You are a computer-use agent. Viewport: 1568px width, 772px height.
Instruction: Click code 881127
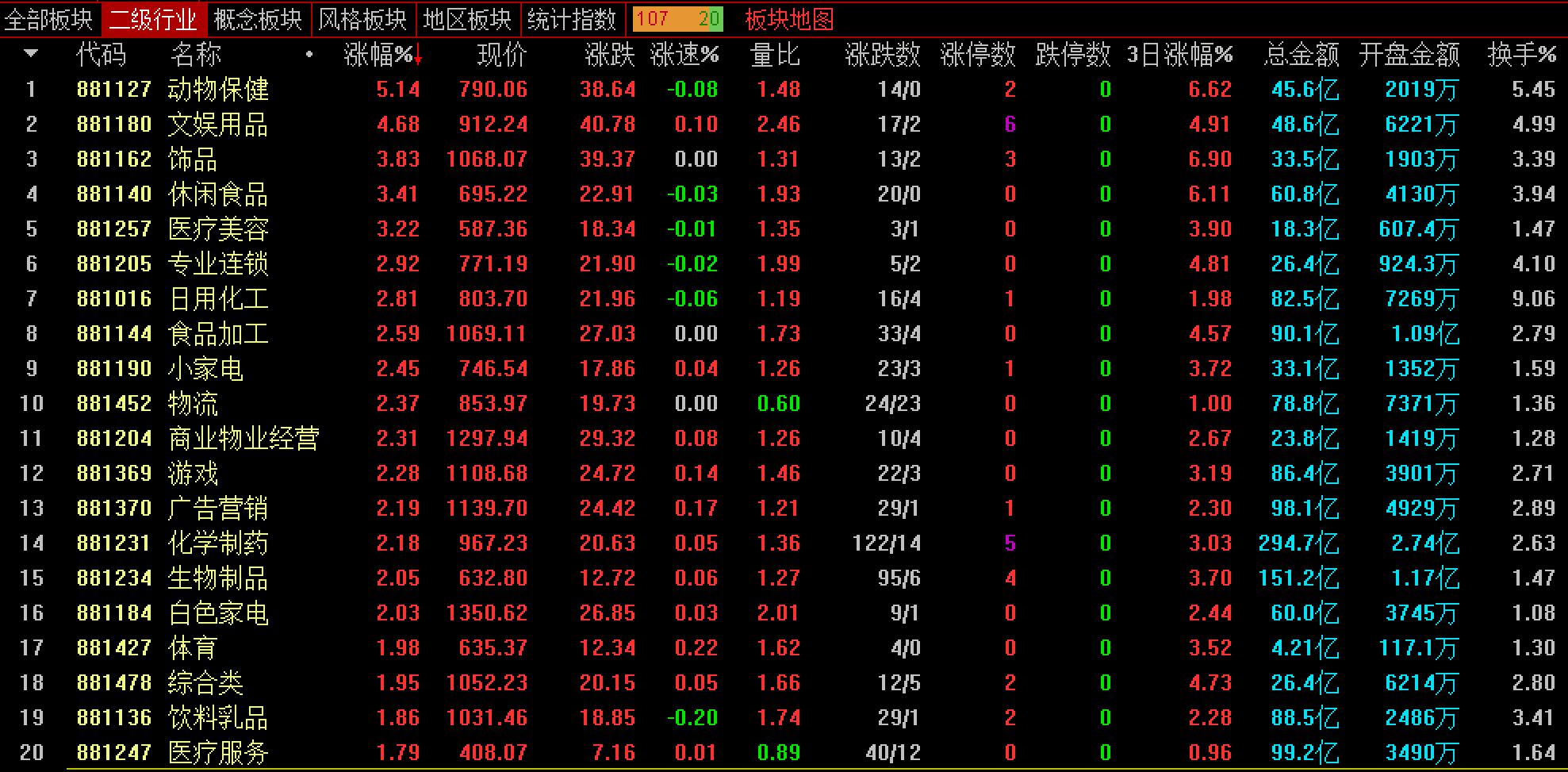[x=113, y=89]
